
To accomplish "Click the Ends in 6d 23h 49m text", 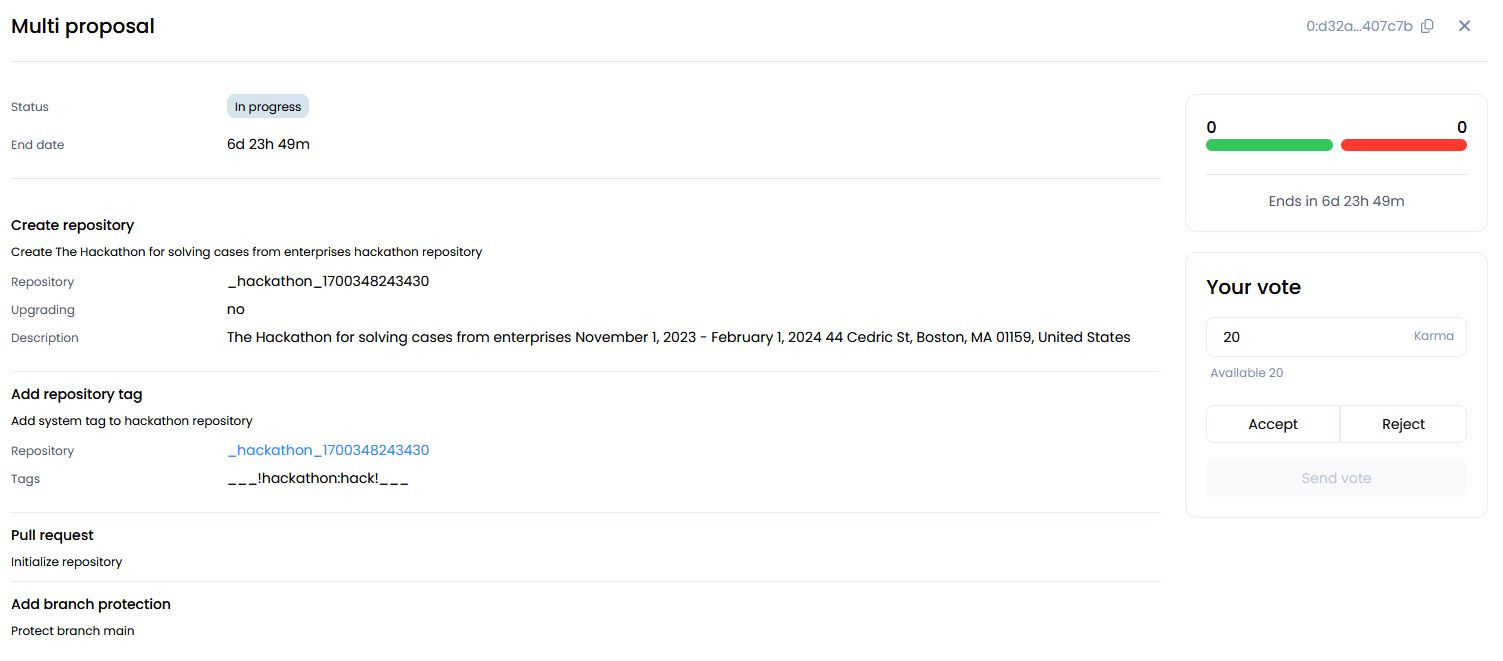I will coord(1336,201).
